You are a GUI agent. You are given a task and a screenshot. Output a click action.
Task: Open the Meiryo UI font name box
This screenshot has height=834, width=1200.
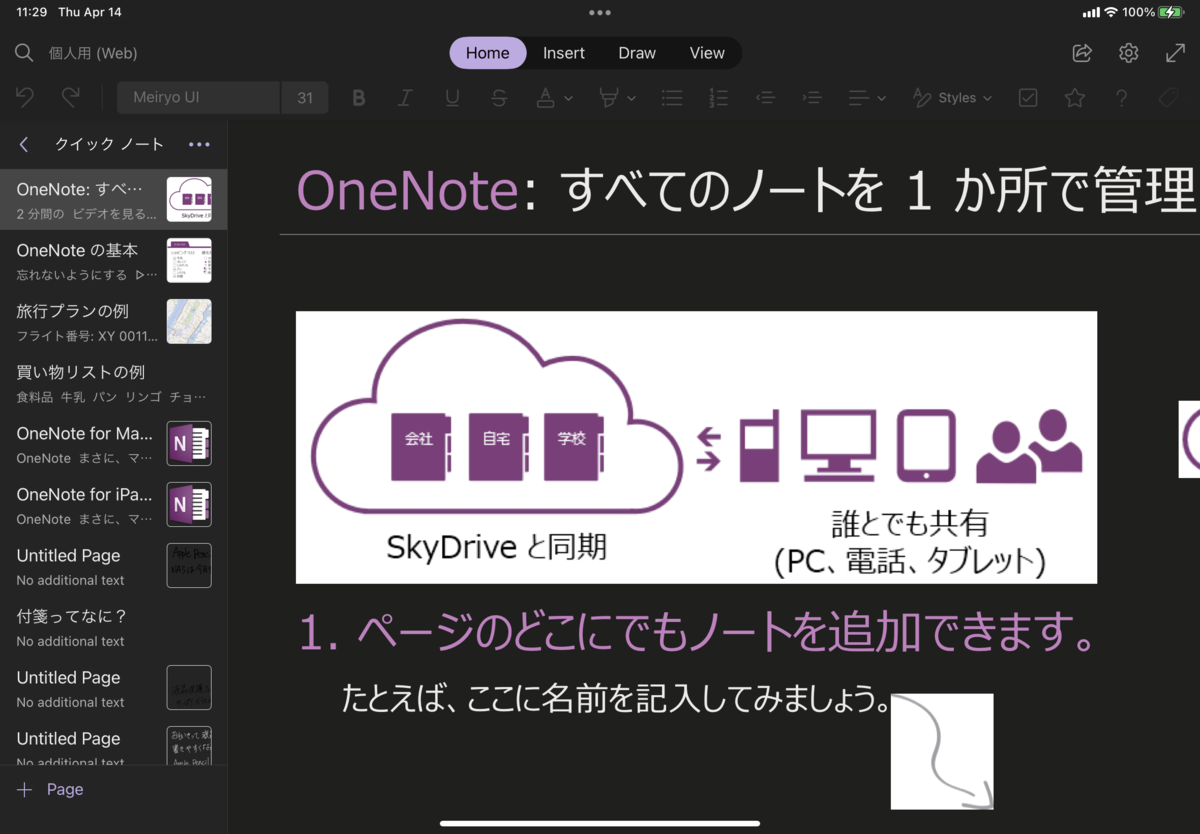pyautogui.click(x=199, y=98)
